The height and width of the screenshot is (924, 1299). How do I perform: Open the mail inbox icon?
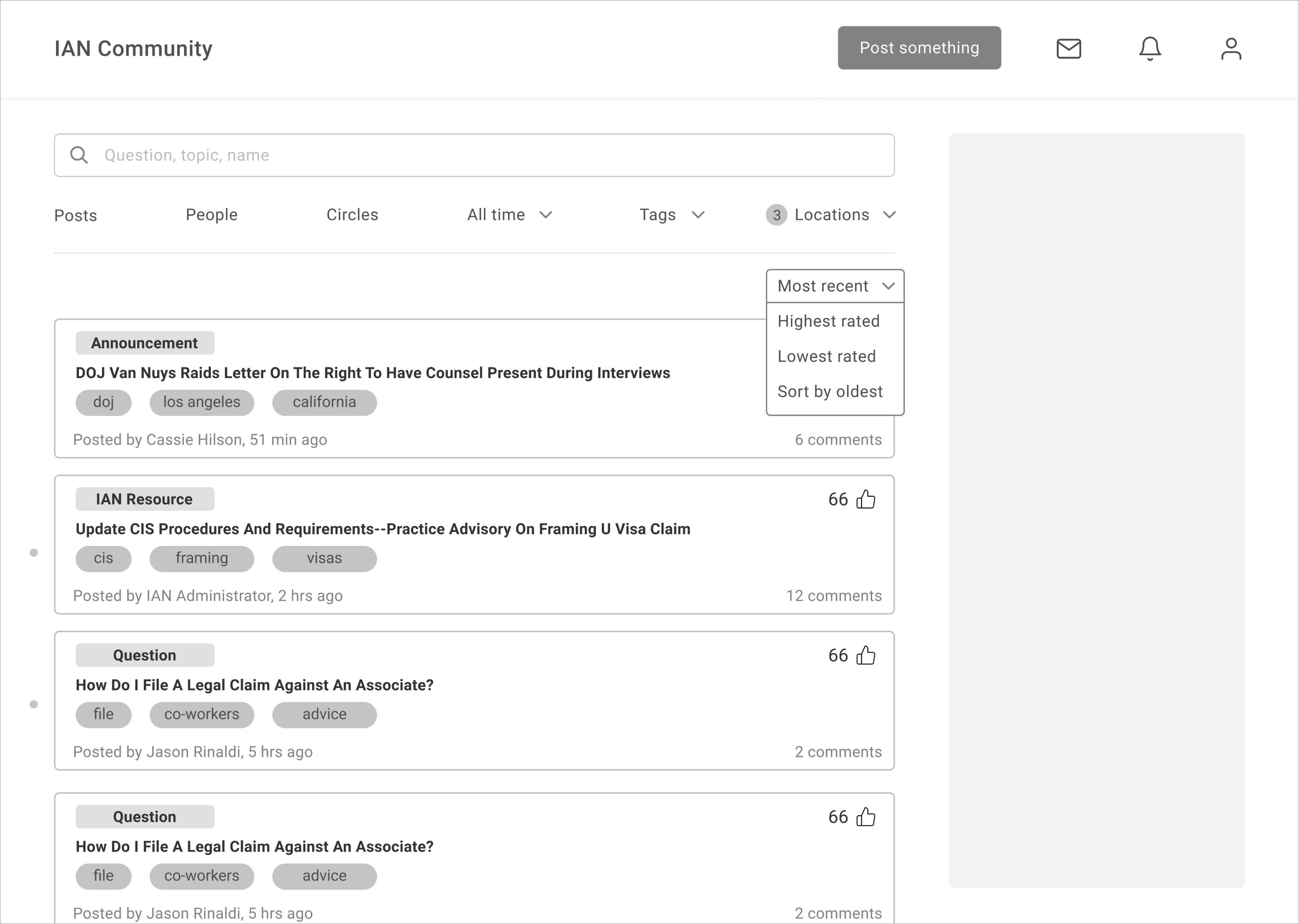[1068, 49]
